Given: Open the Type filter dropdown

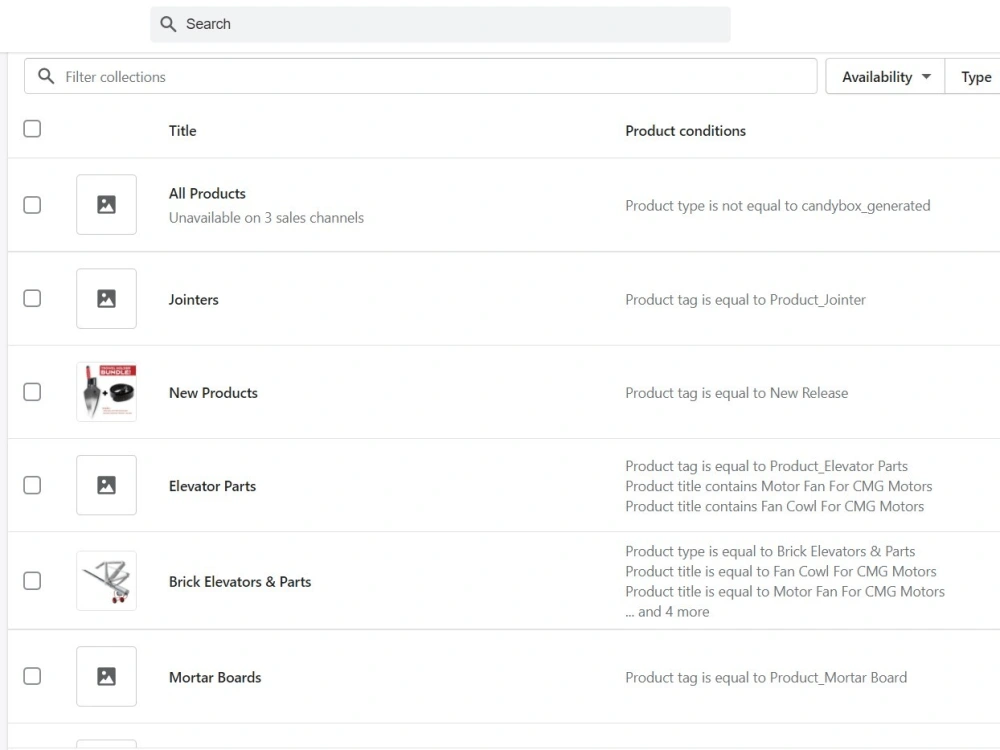Looking at the screenshot, I should 973,77.
